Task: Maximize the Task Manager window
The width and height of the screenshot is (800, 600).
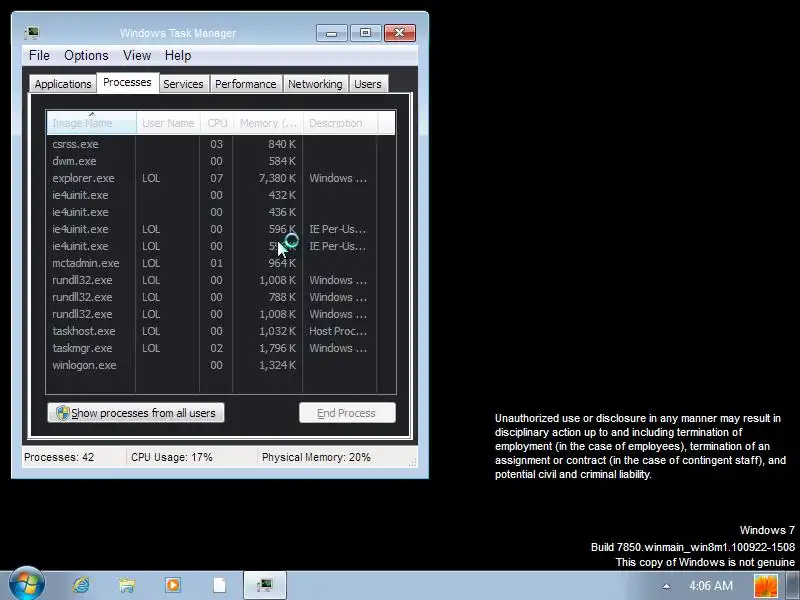Action: 365,33
